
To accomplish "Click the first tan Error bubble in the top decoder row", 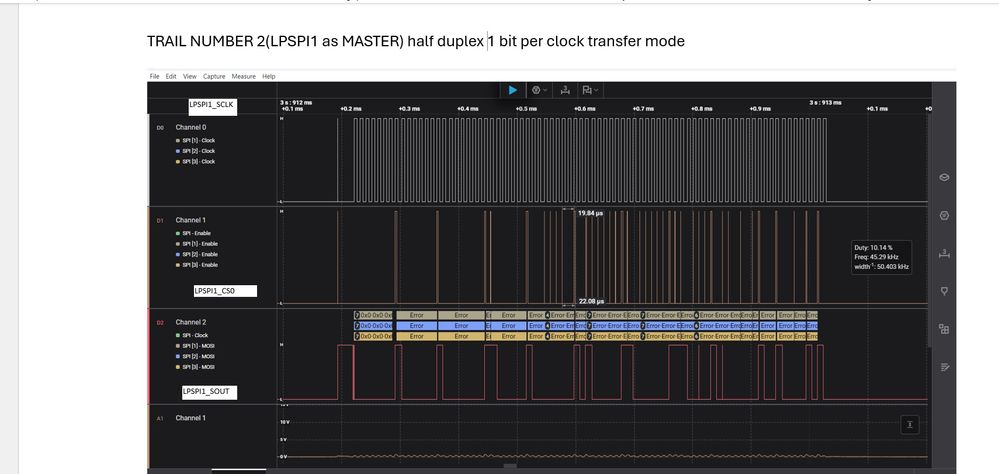I will pyautogui.click(x=417, y=315).
